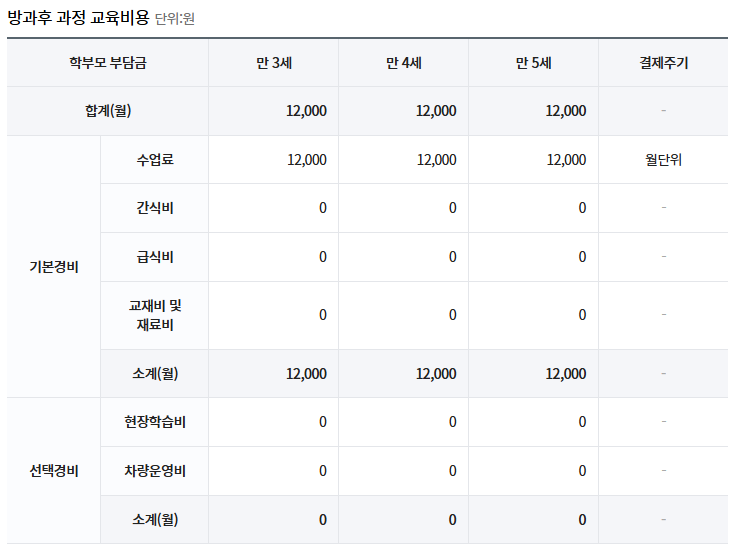Click the 급식비 row label
The height and width of the screenshot is (550, 737).
click(x=155, y=257)
